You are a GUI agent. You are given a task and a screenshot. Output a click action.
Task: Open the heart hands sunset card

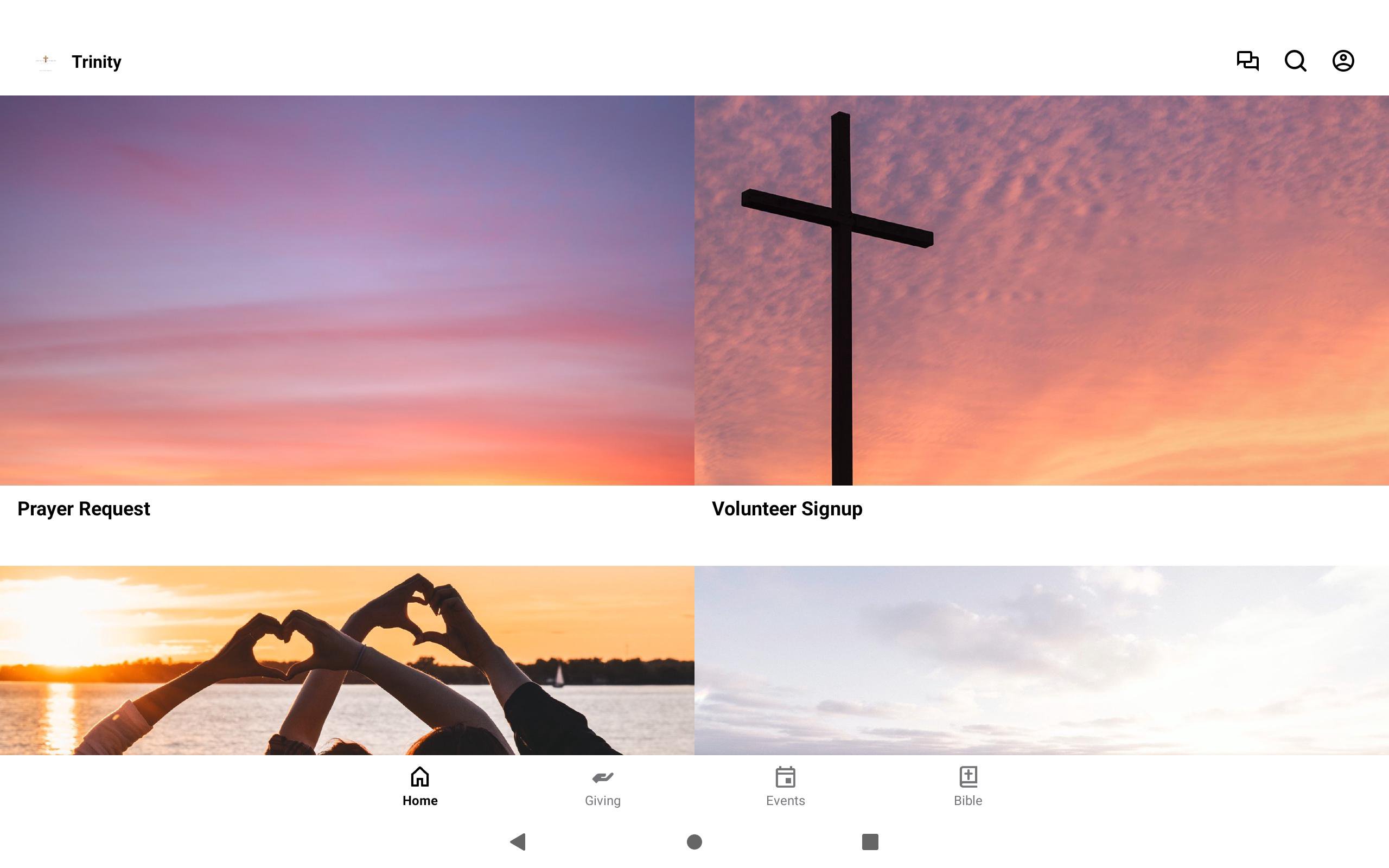(x=347, y=660)
